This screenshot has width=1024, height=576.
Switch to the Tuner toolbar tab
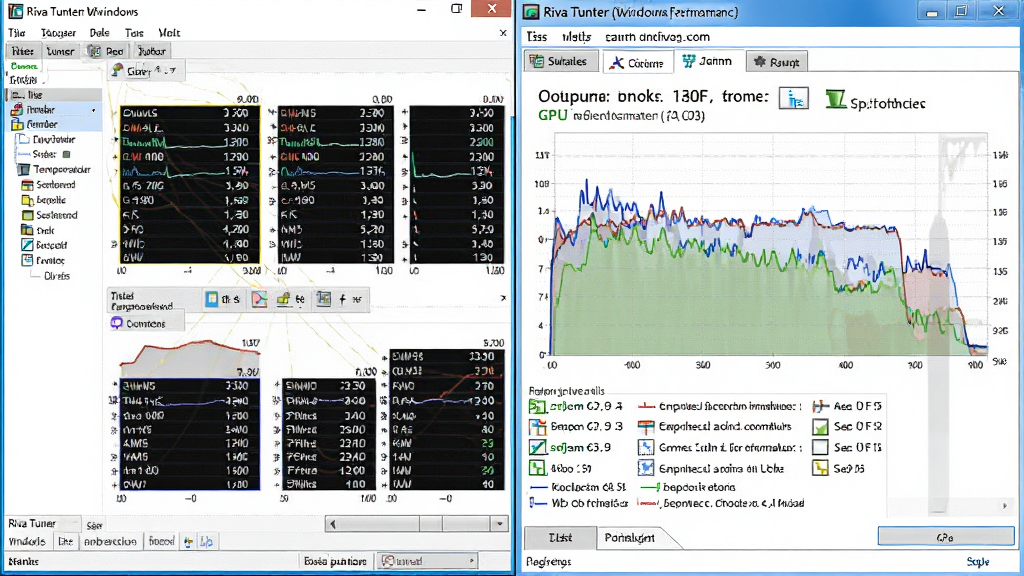click(60, 51)
